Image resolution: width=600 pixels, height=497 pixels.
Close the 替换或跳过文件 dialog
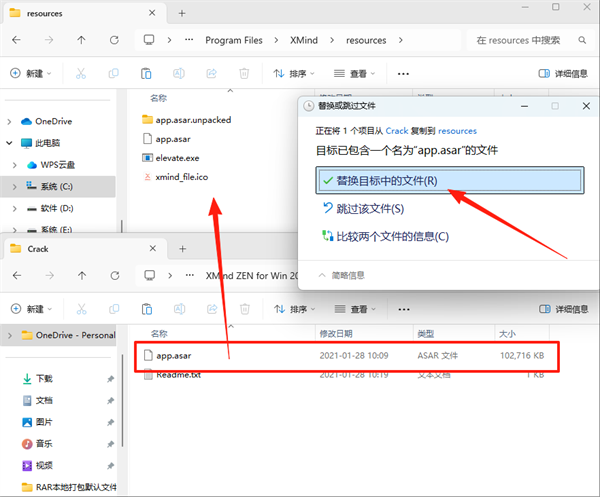click(x=586, y=106)
